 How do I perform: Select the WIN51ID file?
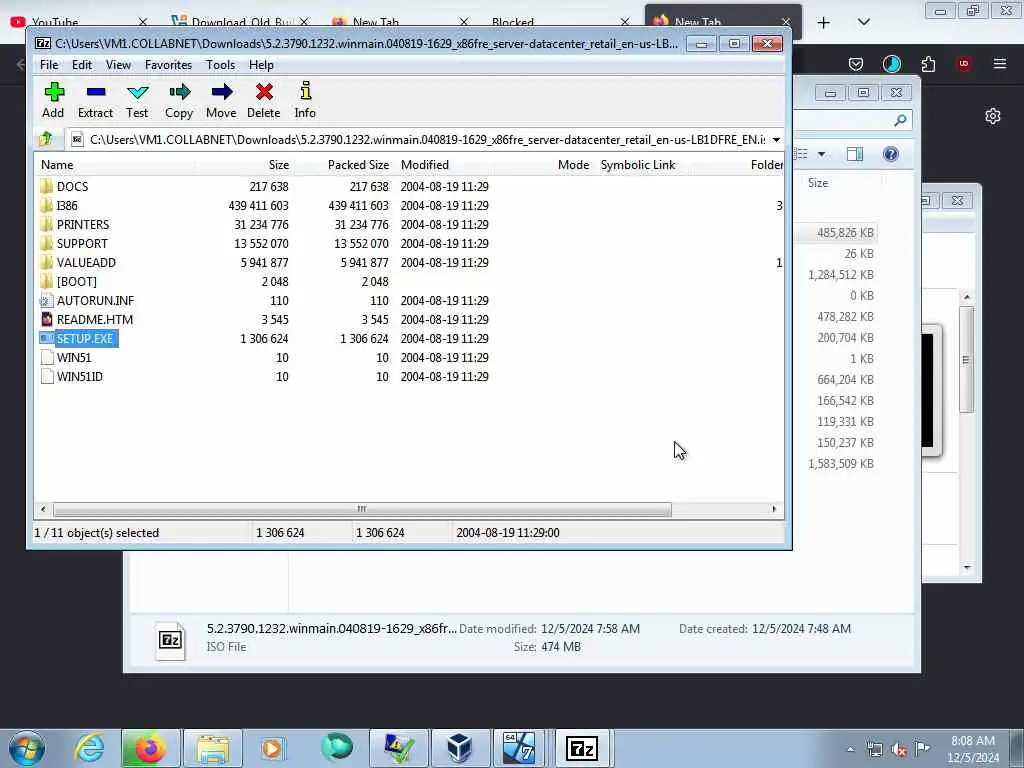tap(79, 376)
